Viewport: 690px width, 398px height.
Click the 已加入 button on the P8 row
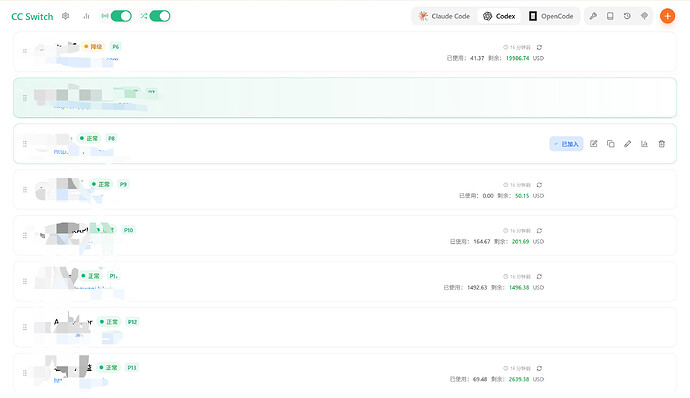pos(566,144)
